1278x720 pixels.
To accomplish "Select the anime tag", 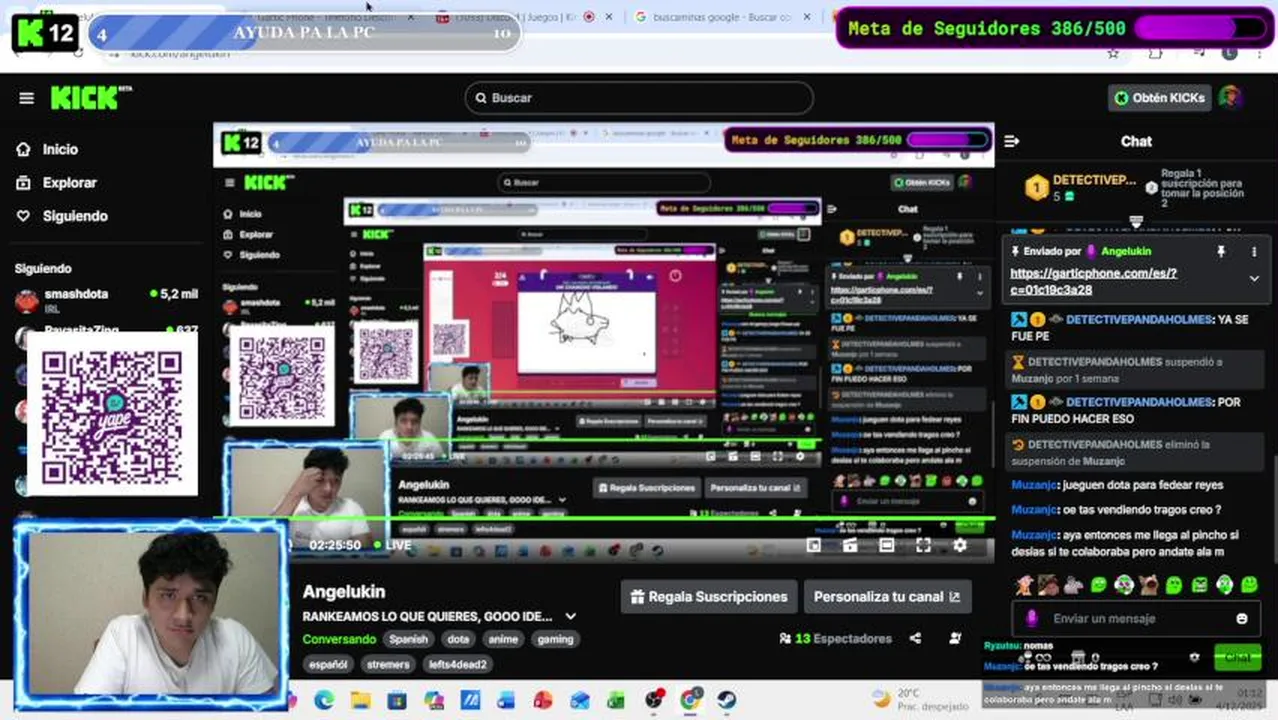I will (503, 640).
